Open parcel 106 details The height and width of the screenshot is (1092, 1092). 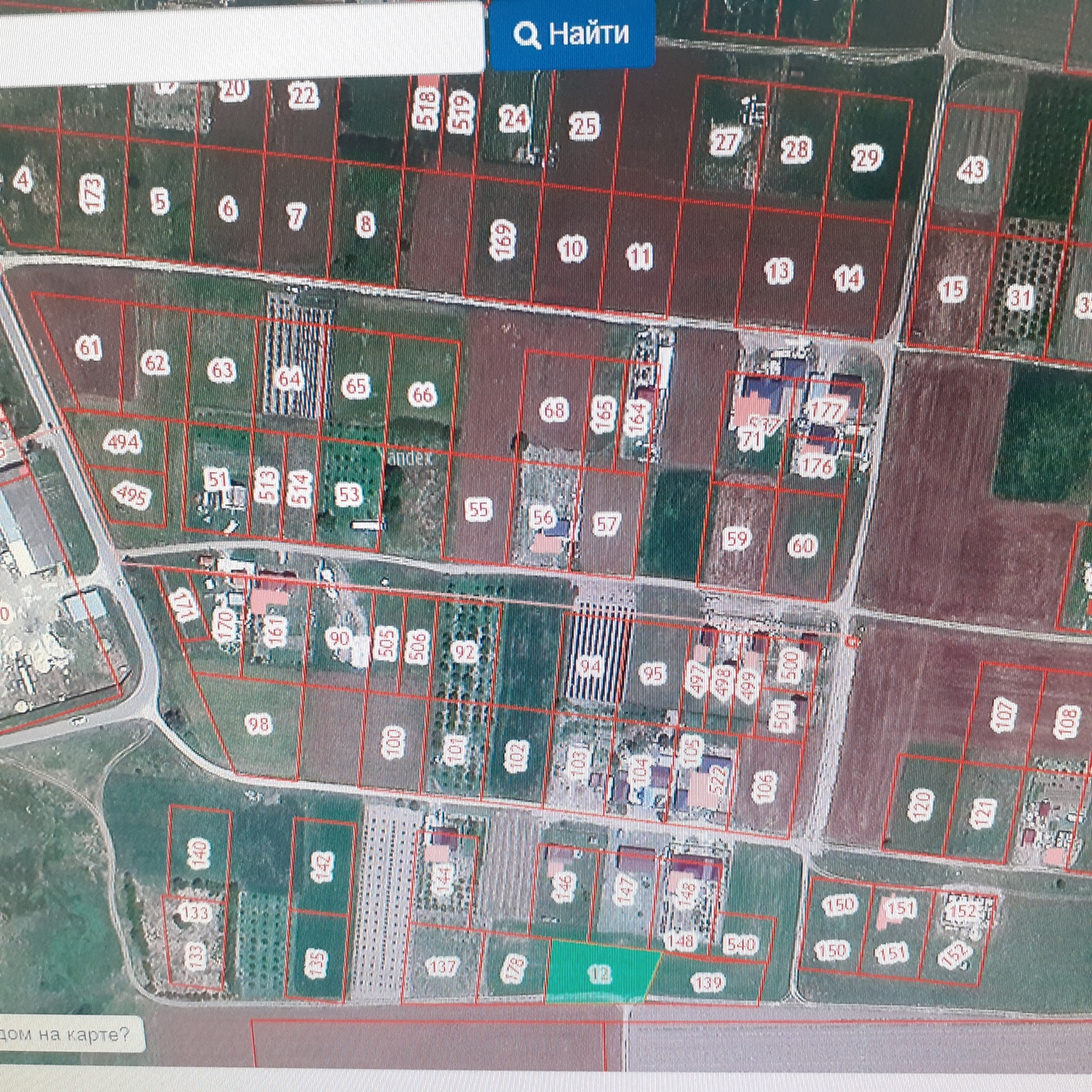coord(764,786)
